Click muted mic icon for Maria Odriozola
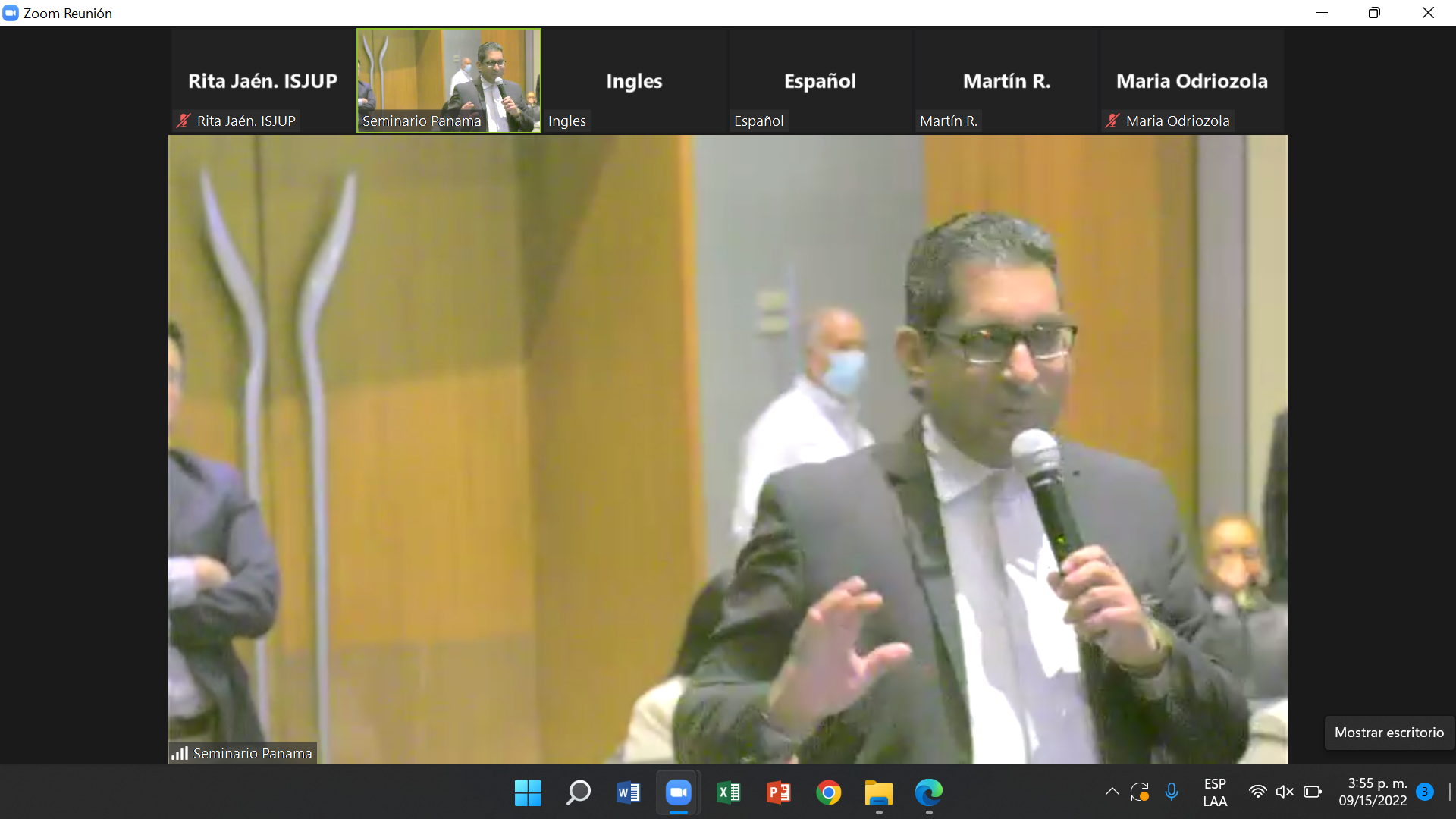Viewport: 1456px width, 819px height. [1112, 121]
